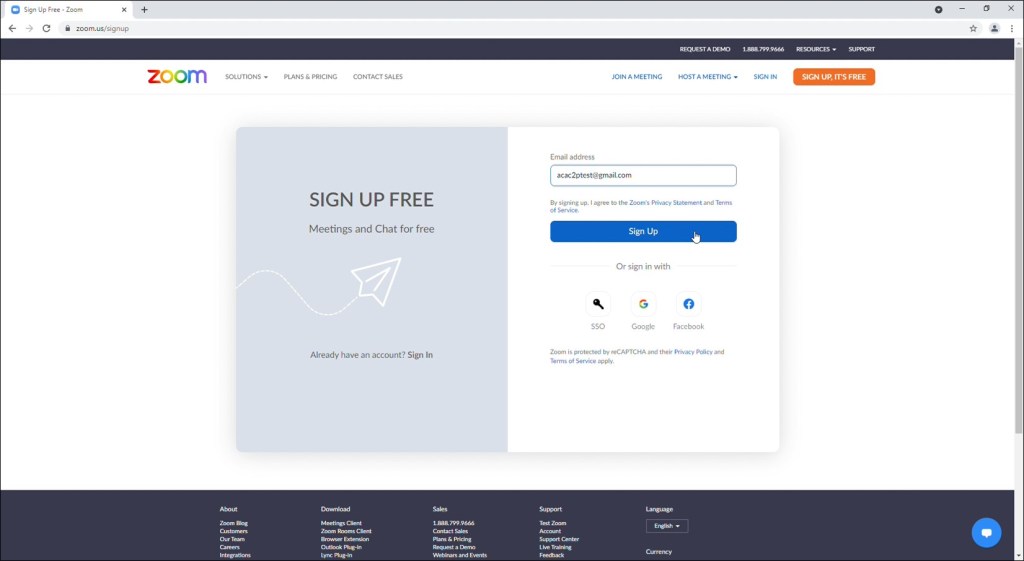Open Zoom's Privacy Statement link
The image size is (1024, 561).
(666, 203)
